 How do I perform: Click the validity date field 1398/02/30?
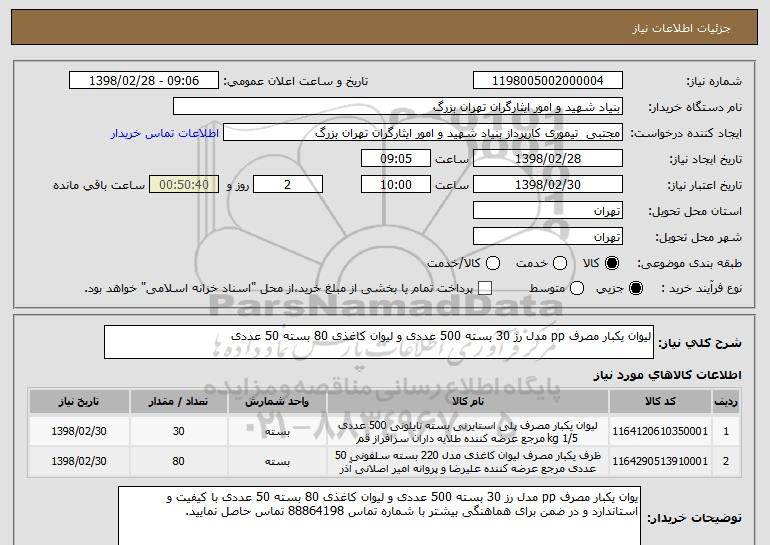click(548, 185)
